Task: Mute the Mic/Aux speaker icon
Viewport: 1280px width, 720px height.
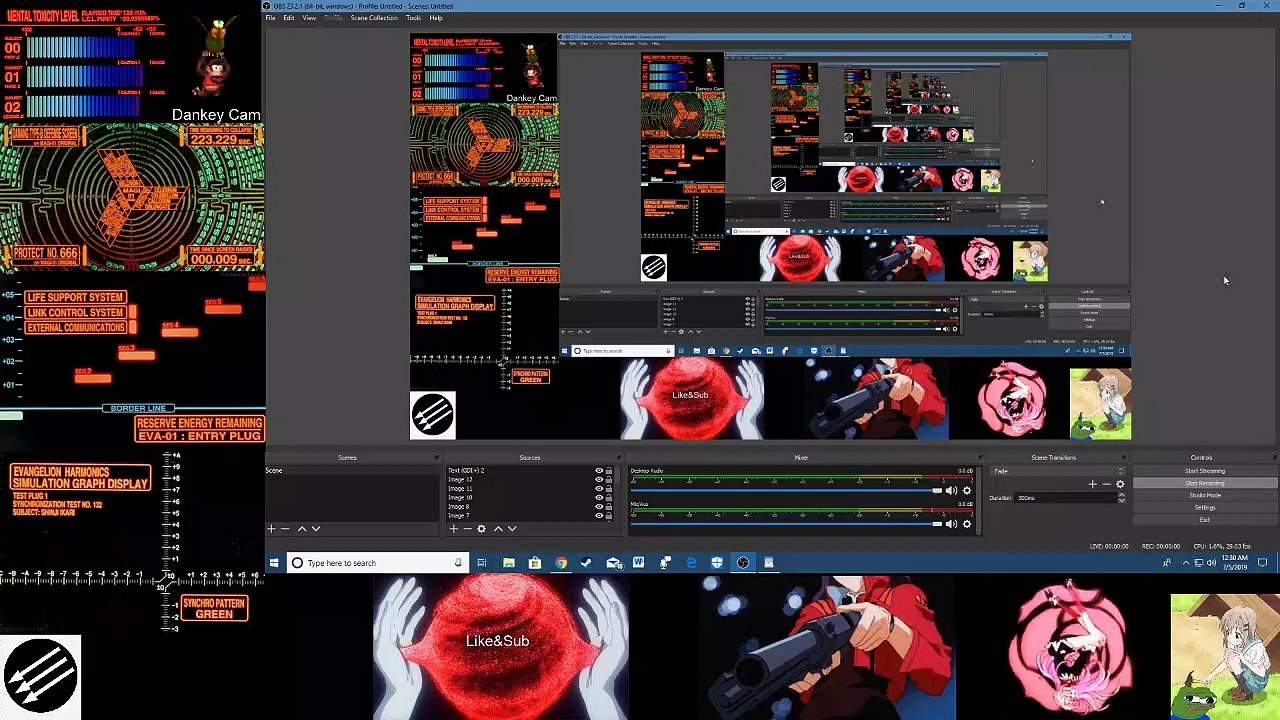Action: point(951,524)
